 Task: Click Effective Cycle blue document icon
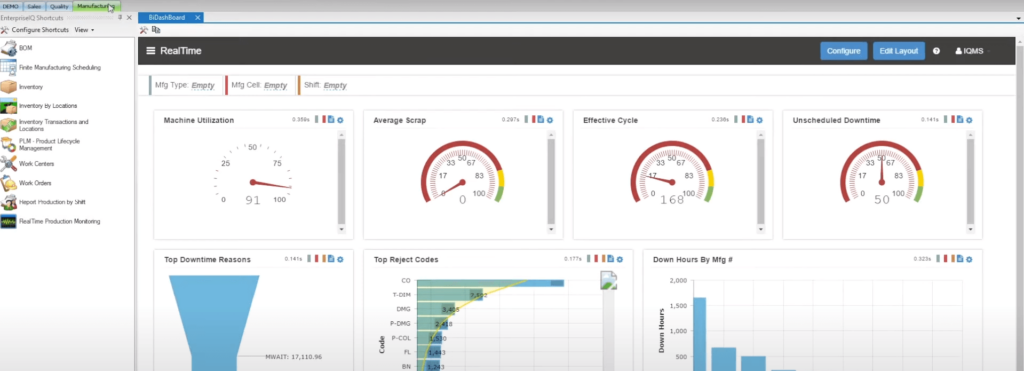point(750,120)
